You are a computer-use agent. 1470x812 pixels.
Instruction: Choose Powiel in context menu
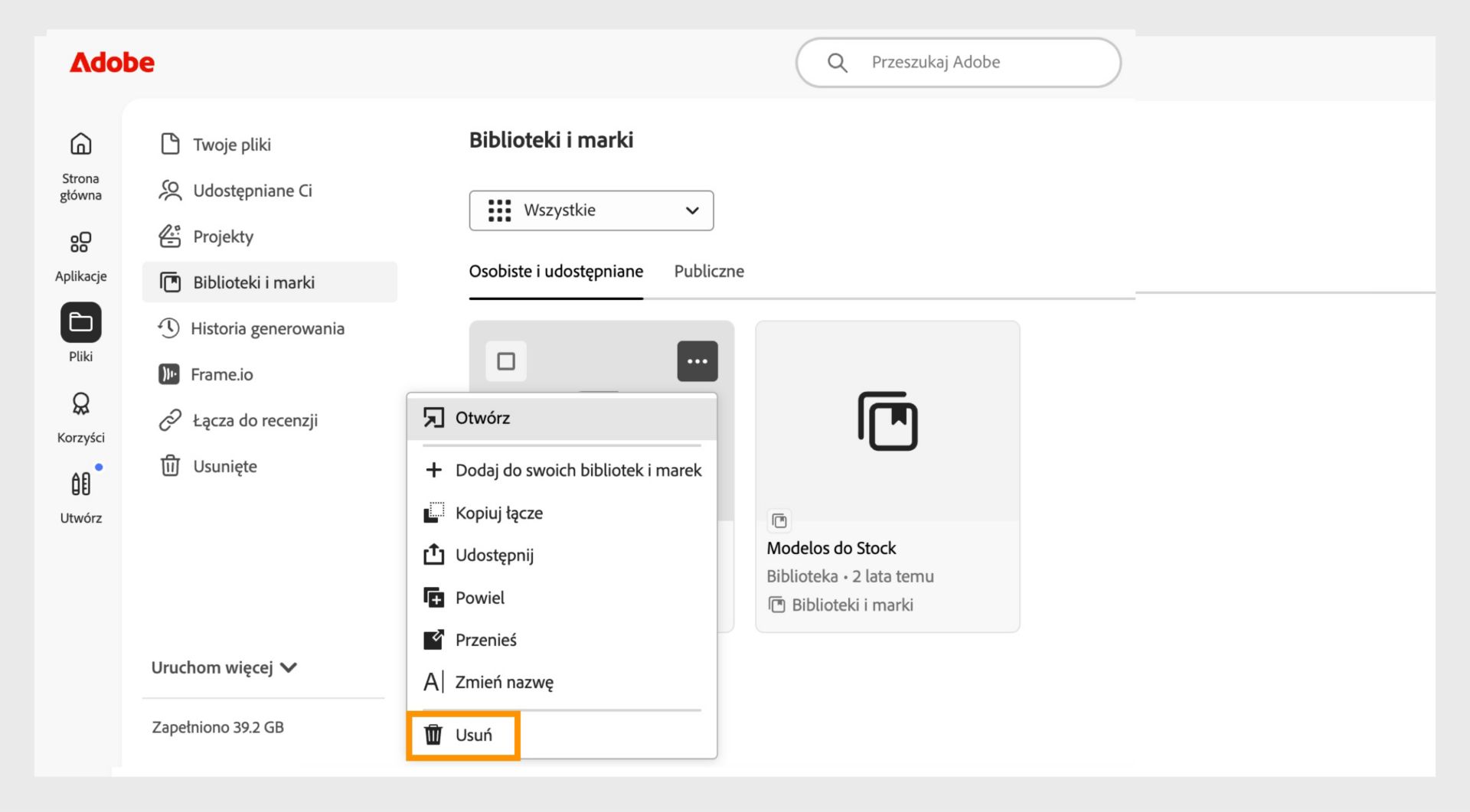[562, 598]
